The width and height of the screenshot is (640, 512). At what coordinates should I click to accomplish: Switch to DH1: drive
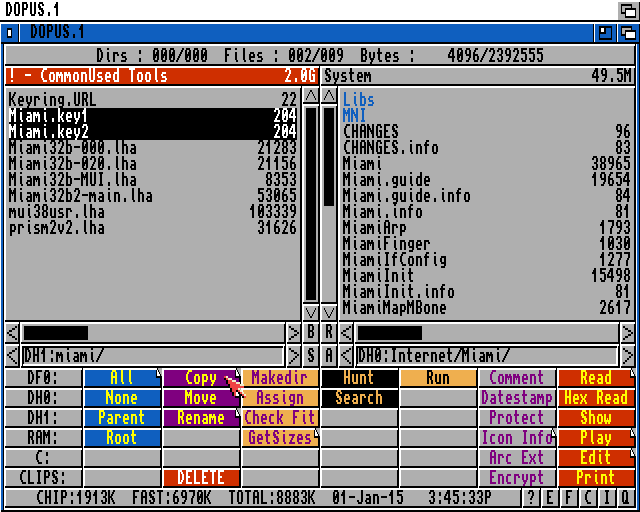pos(43,418)
